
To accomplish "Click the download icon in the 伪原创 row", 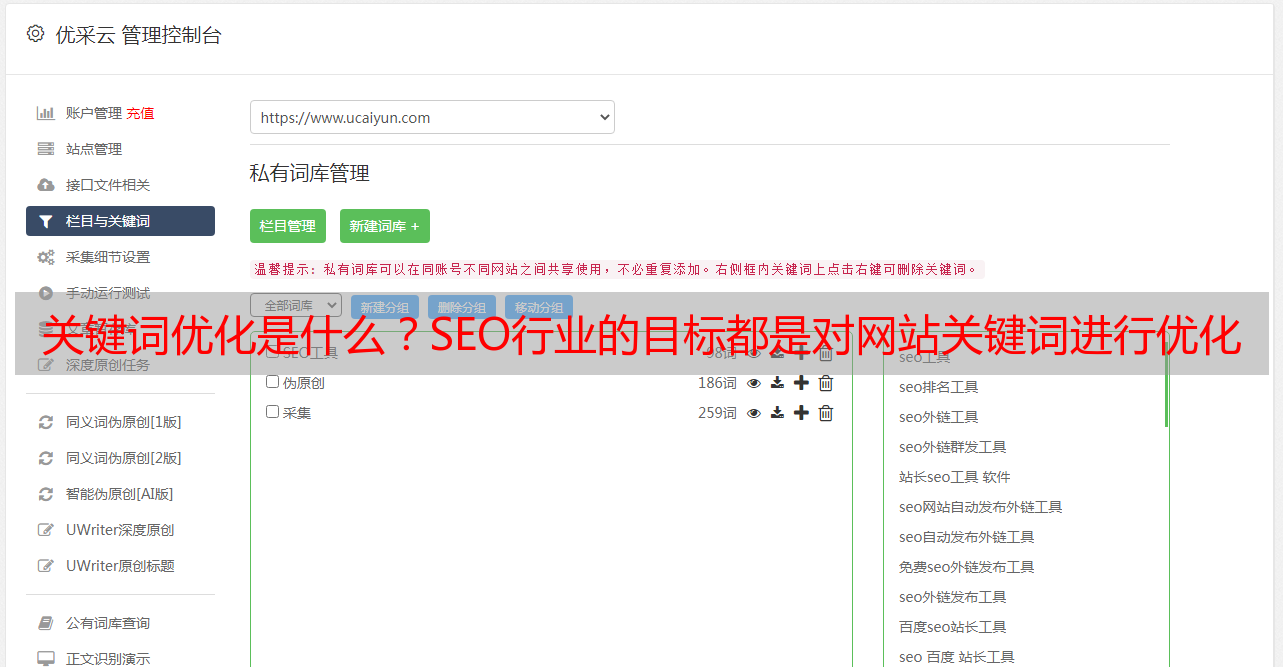I will point(777,383).
